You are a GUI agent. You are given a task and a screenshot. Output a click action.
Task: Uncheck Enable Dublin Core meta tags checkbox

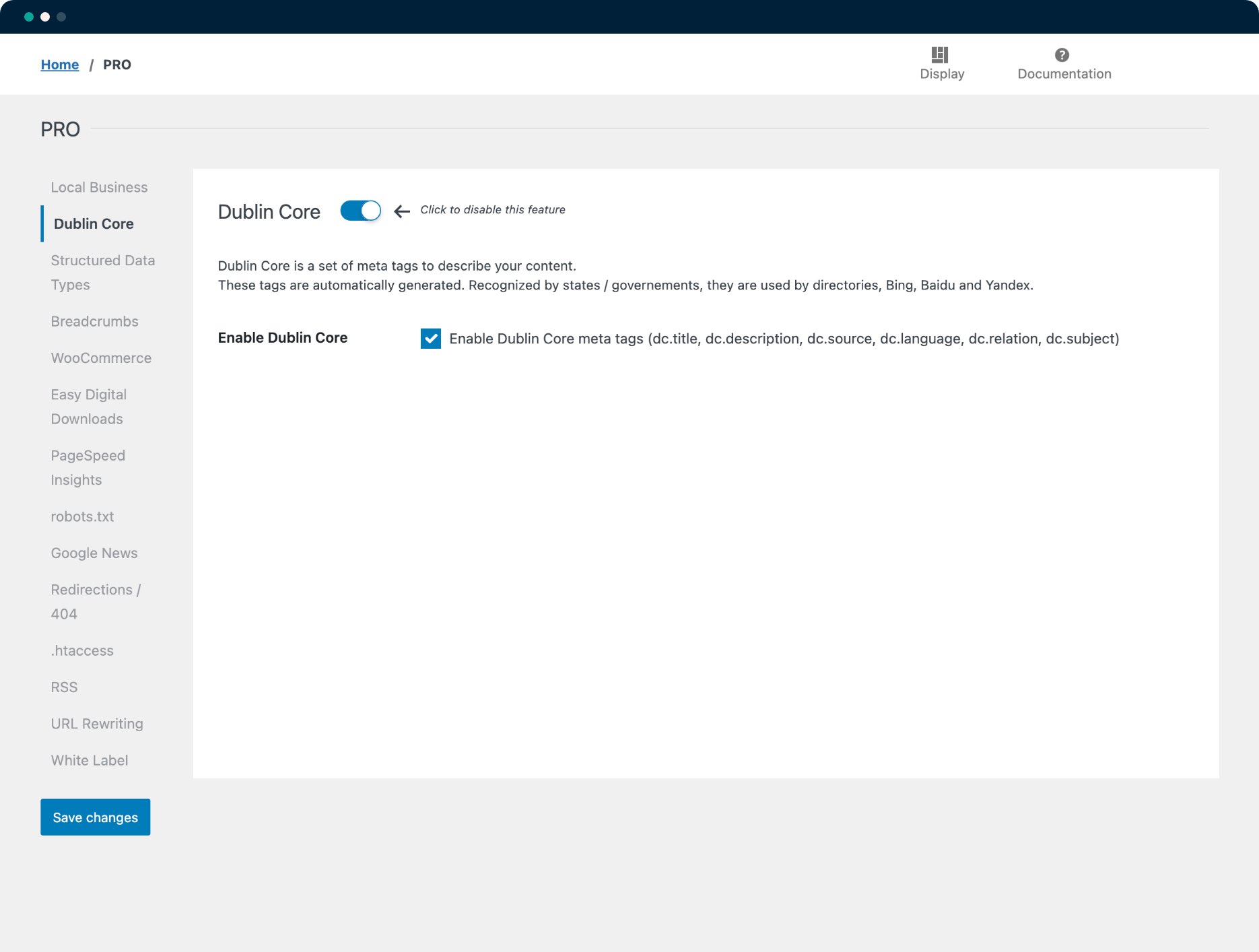coord(431,338)
